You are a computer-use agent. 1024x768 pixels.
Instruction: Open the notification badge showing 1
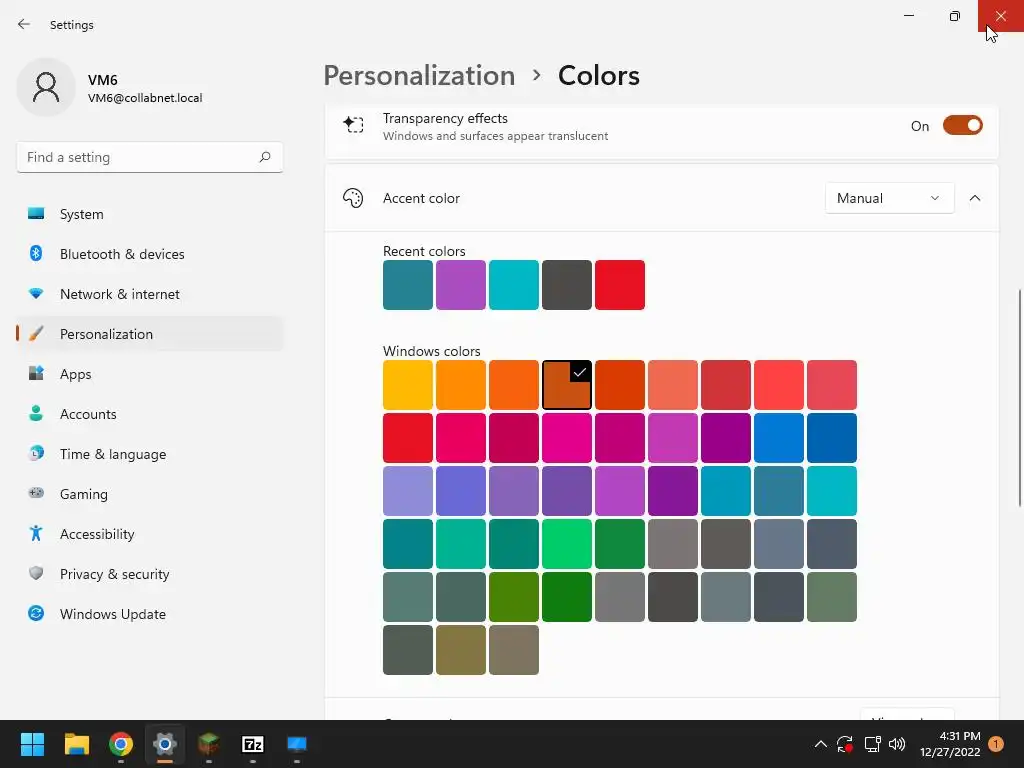[x=996, y=743]
